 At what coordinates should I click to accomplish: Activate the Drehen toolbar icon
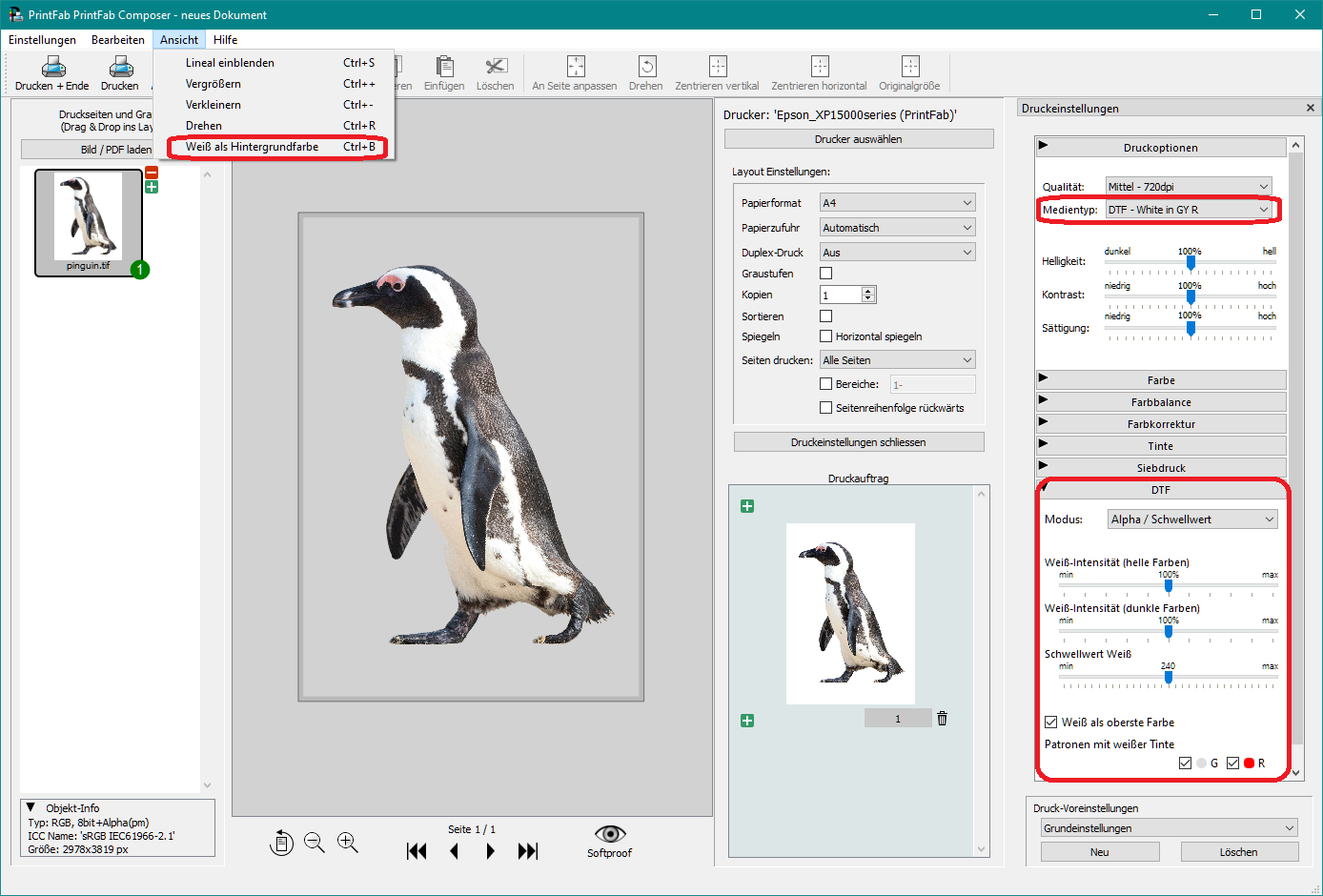645,67
